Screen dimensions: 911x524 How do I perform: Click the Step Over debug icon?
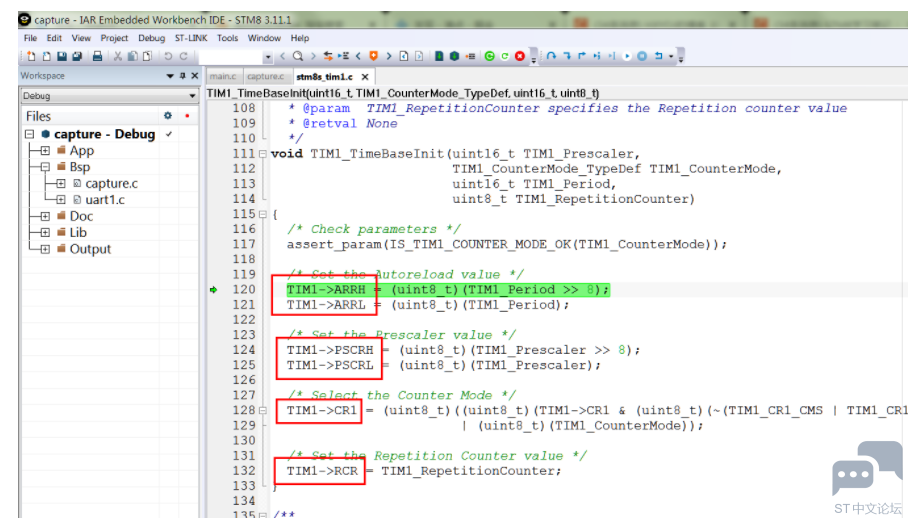pyautogui.click(x=551, y=56)
